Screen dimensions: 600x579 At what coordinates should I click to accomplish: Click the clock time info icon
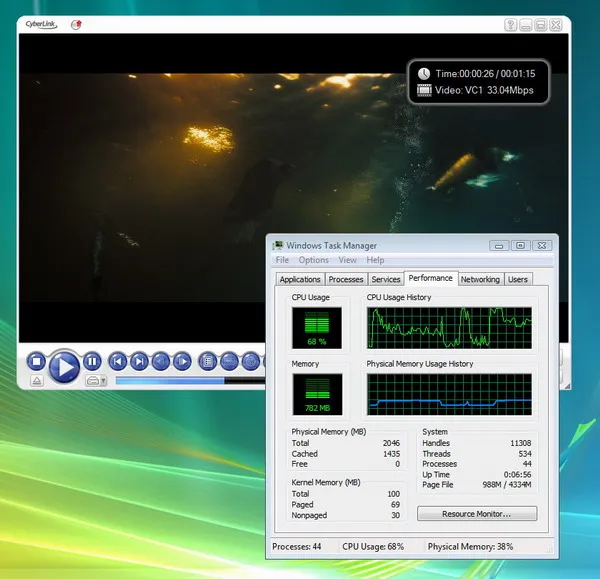tap(424, 73)
